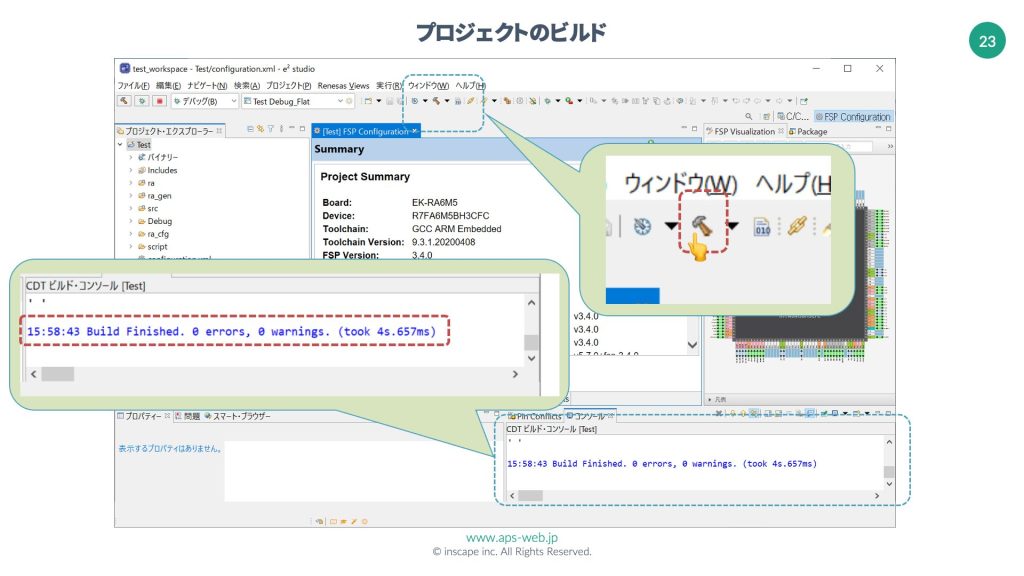
Task: Open the ナビゲート(N) menu
Action: click(207, 86)
